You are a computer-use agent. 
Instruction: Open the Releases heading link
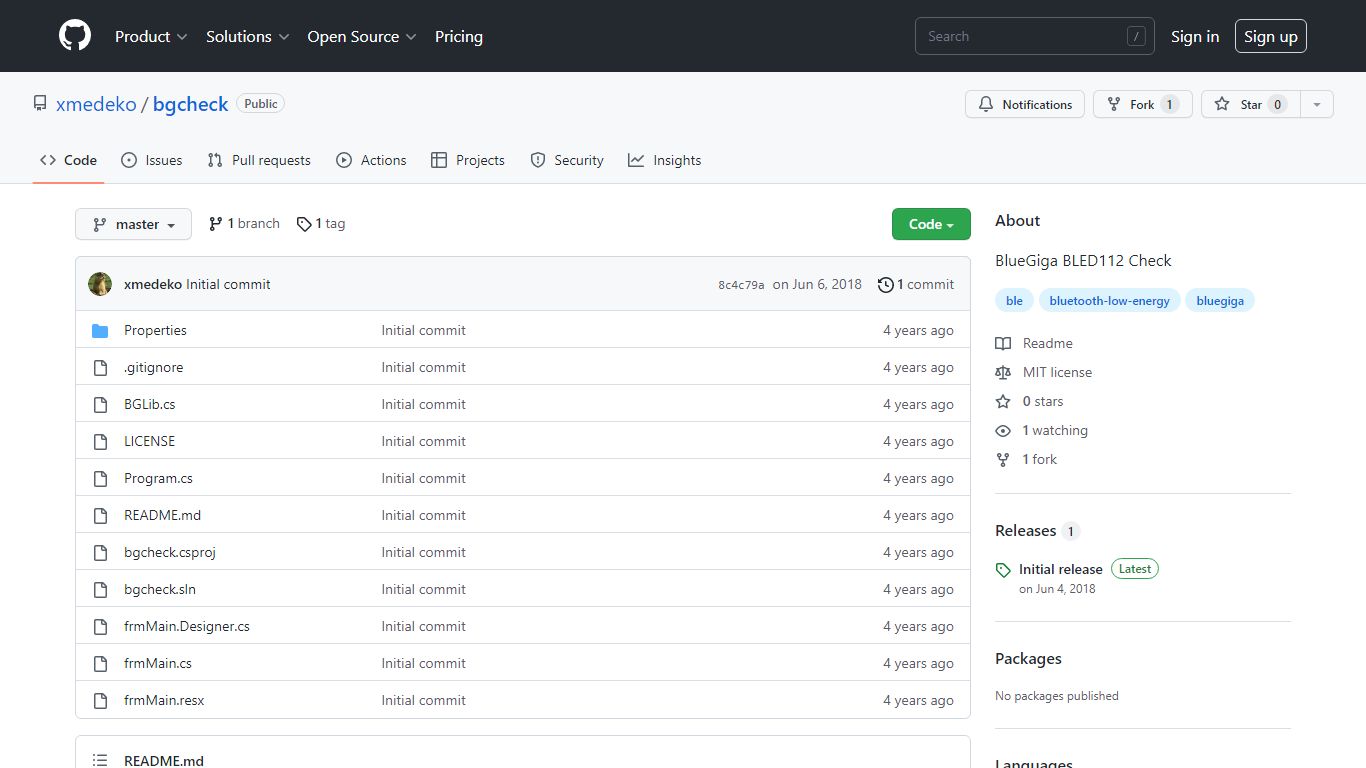pyautogui.click(x=1037, y=530)
